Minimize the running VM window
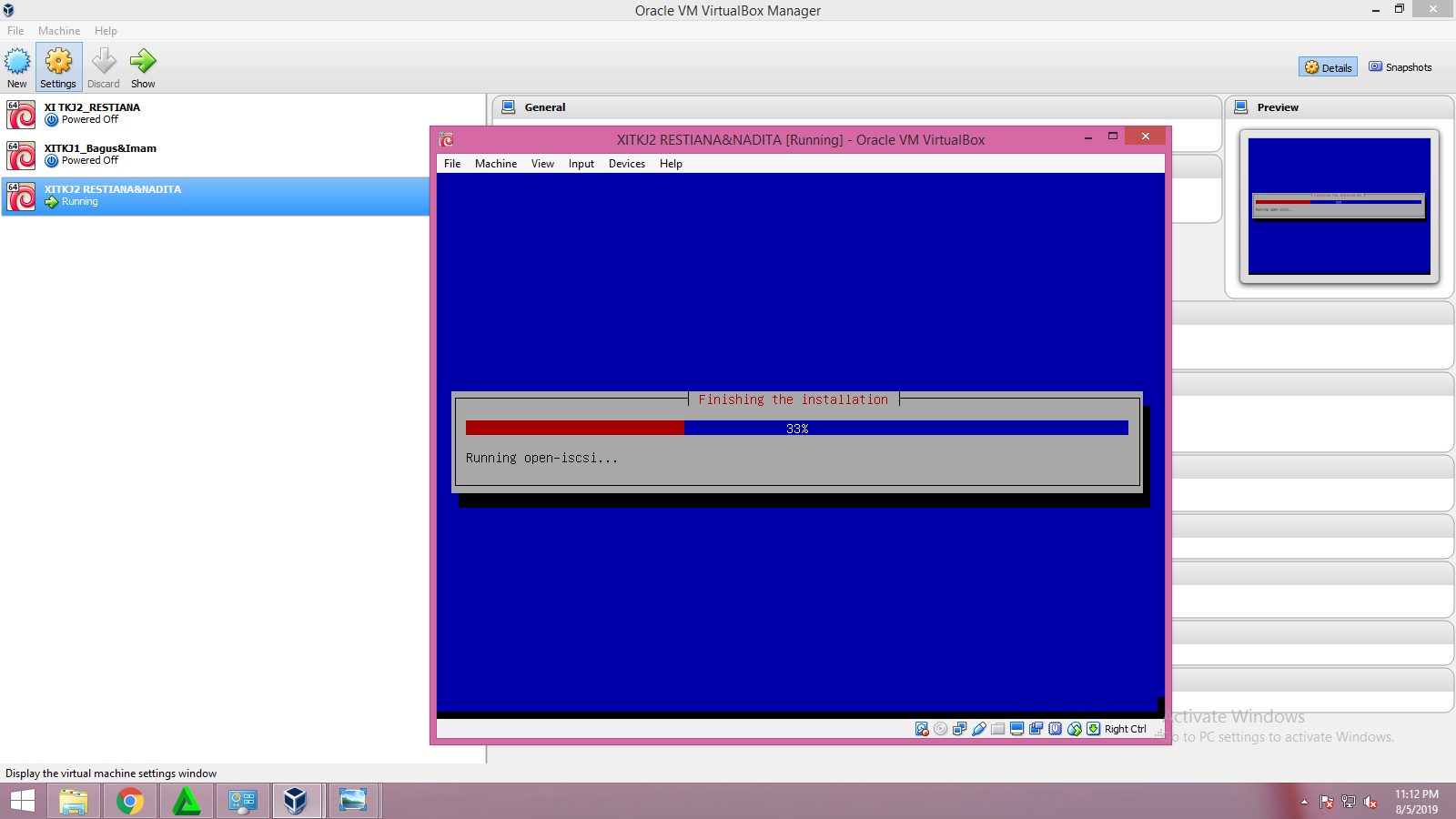 1088,136
